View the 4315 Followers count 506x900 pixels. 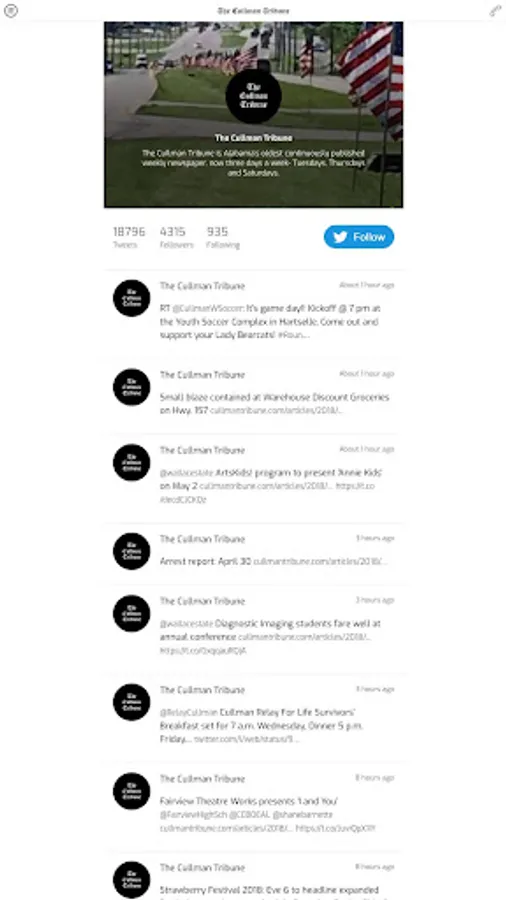pos(176,238)
